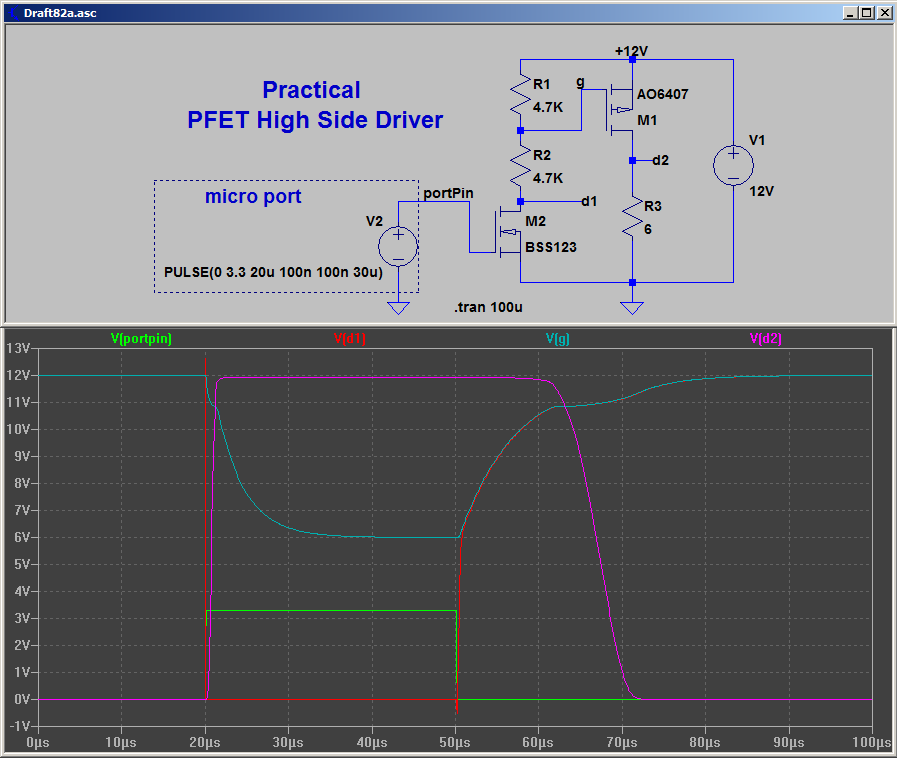897x758 pixels.
Task: Select the V2 pulse source symbol
Action: pyautogui.click(x=398, y=246)
